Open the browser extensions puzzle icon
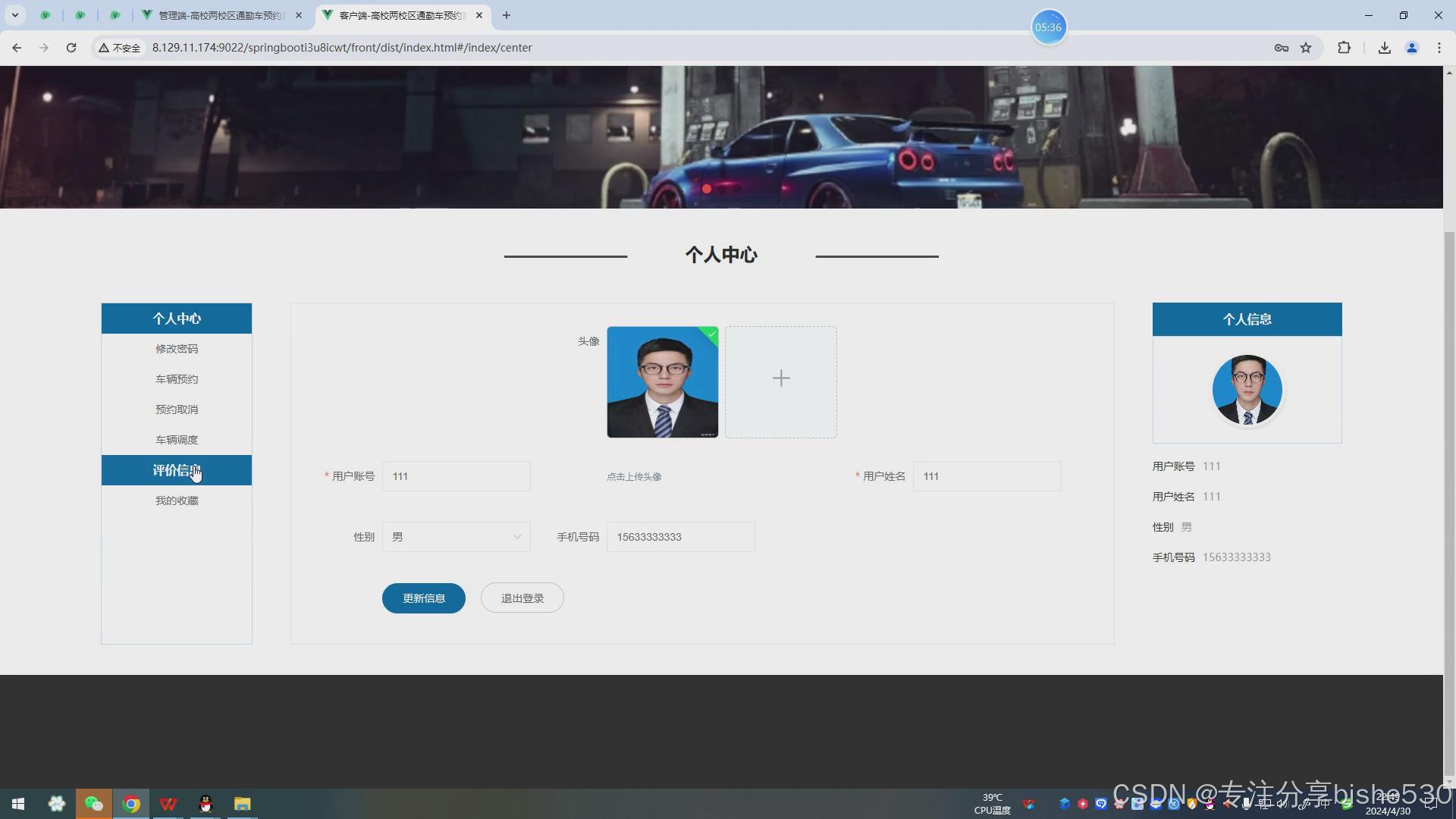This screenshot has height=819, width=1456. (x=1344, y=48)
